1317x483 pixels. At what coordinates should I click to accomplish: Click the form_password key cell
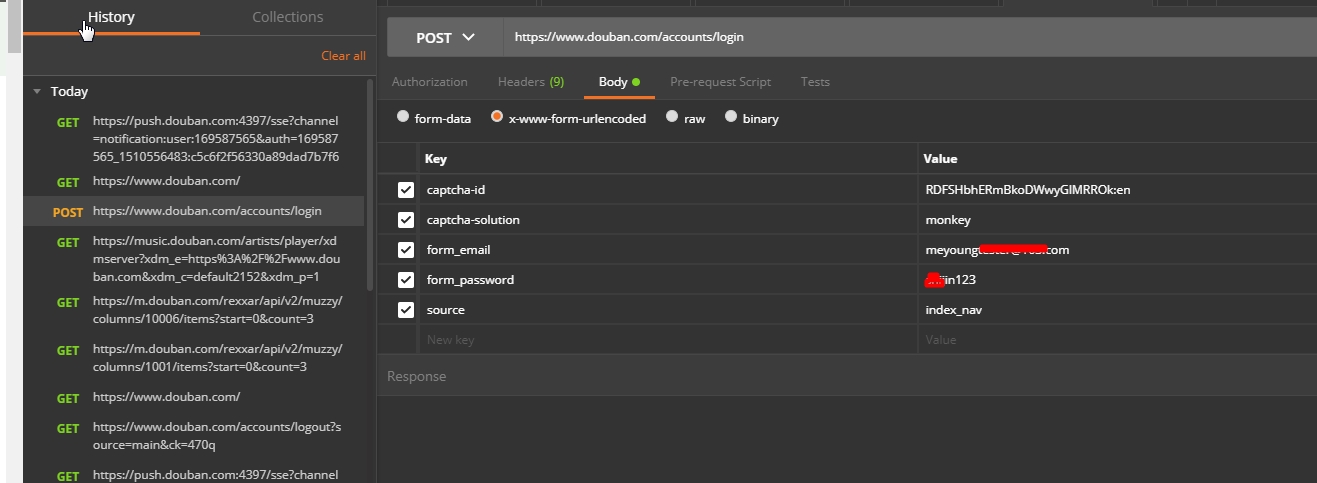pos(668,280)
